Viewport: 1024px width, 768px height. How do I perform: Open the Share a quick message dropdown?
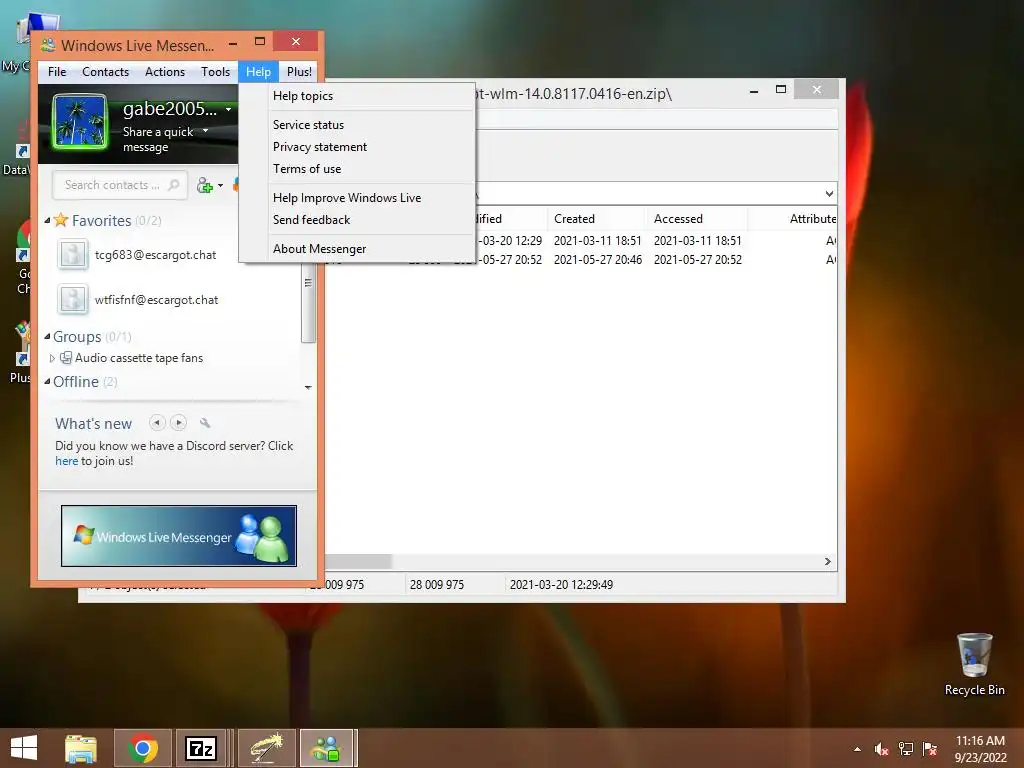pos(205,131)
